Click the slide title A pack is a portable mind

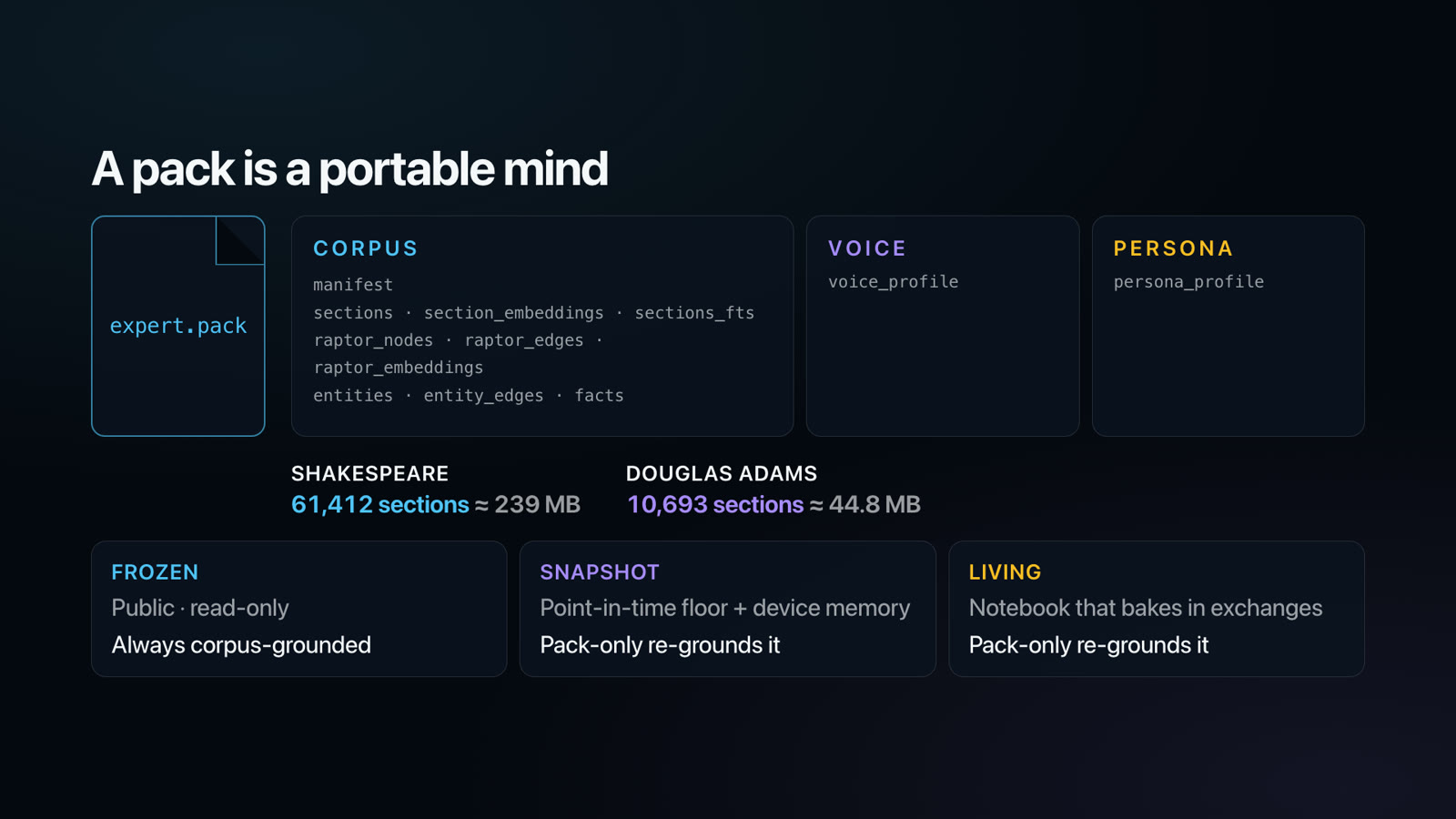pyautogui.click(x=349, y=169)
